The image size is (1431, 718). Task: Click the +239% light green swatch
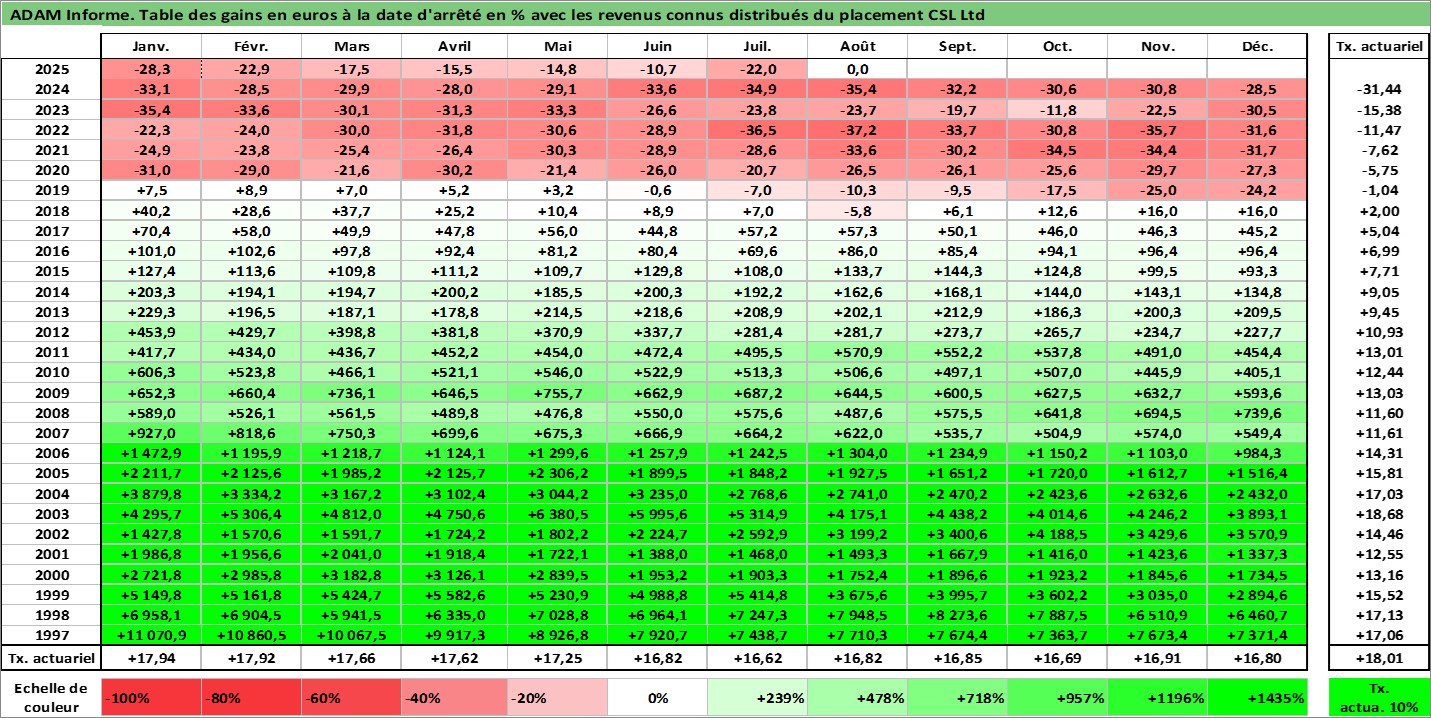pyautogui.click(x=758, y=698)
